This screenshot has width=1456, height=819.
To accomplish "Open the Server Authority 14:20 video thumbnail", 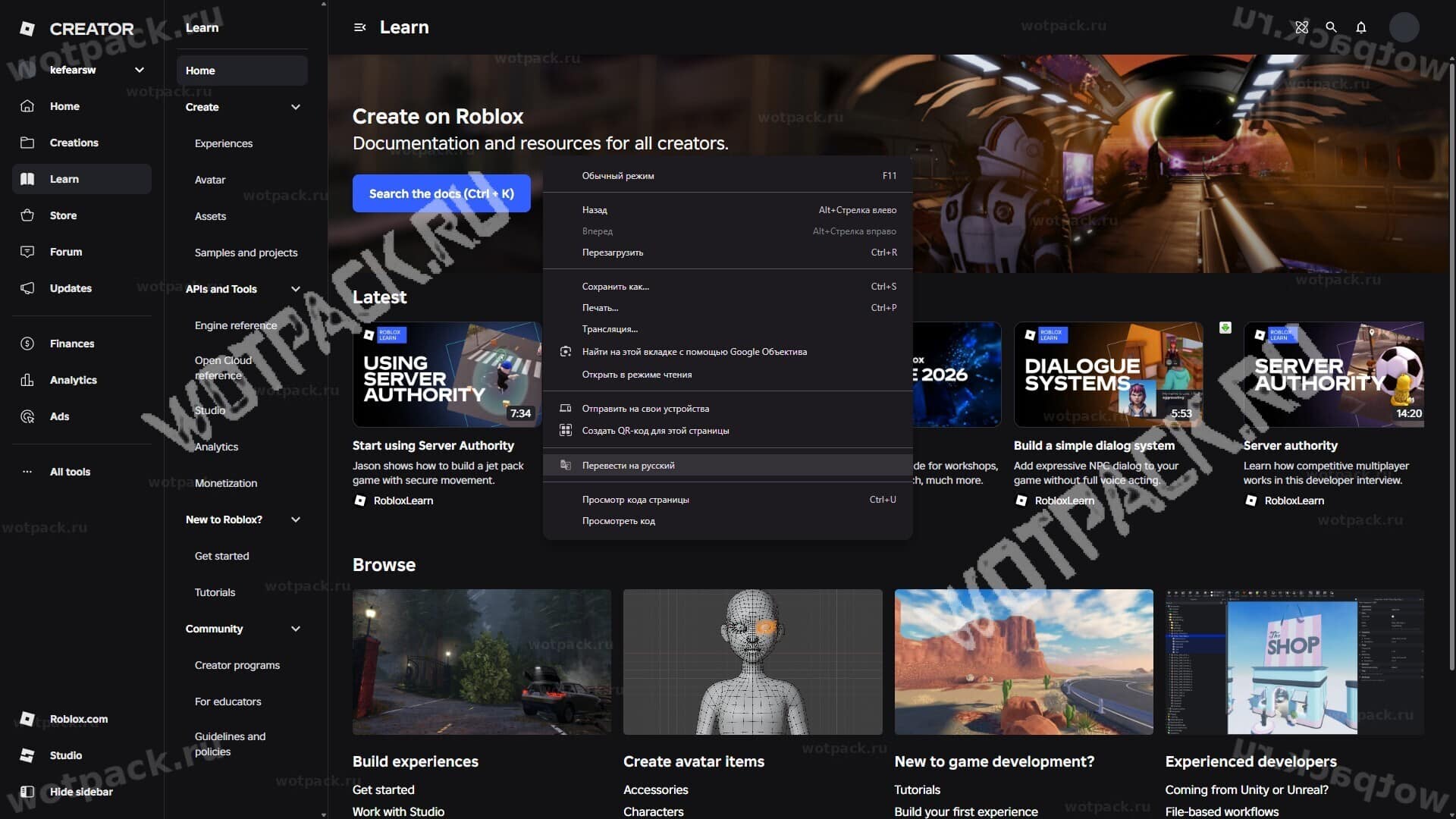I will click(x=1334, y=375).
